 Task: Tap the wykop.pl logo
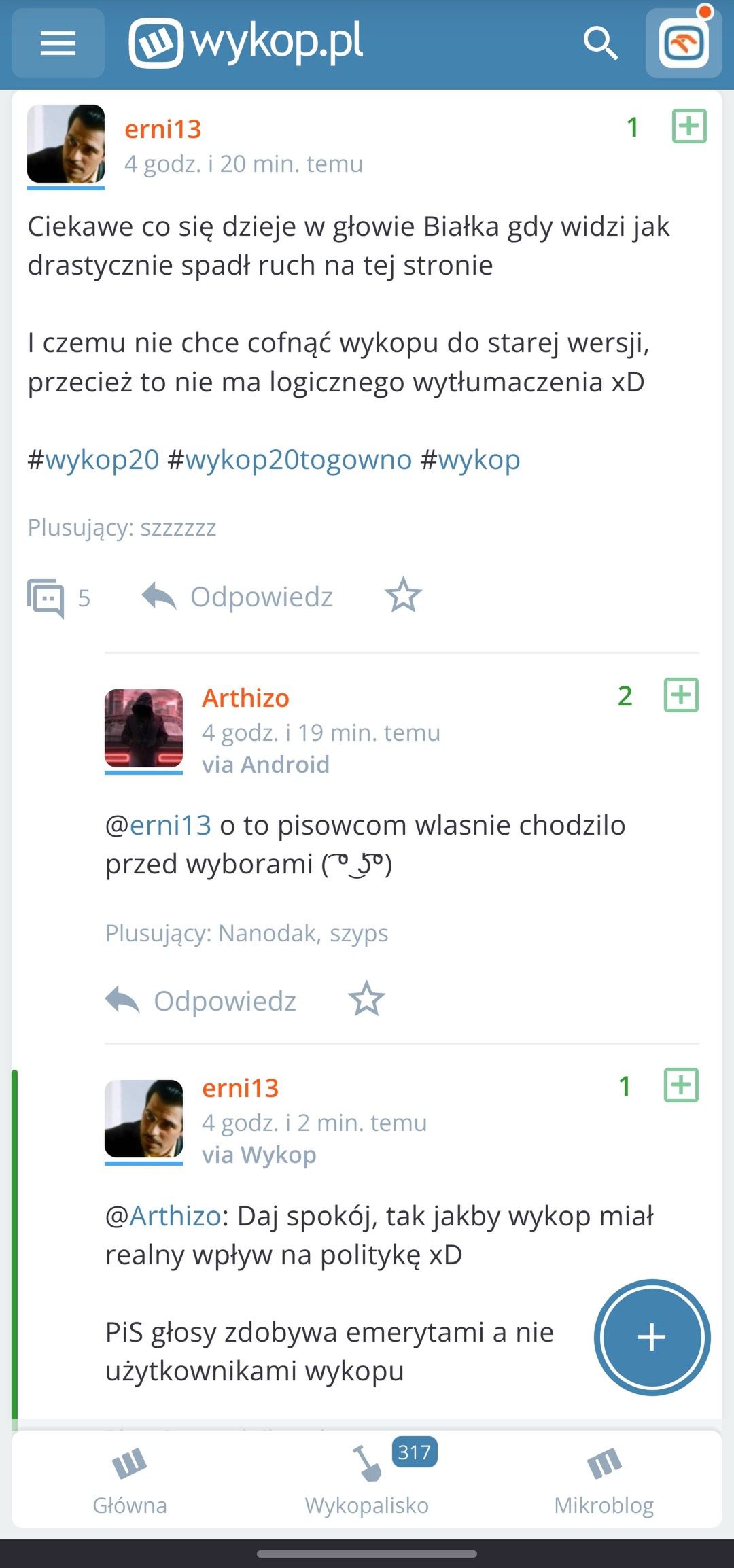(246, 43)
